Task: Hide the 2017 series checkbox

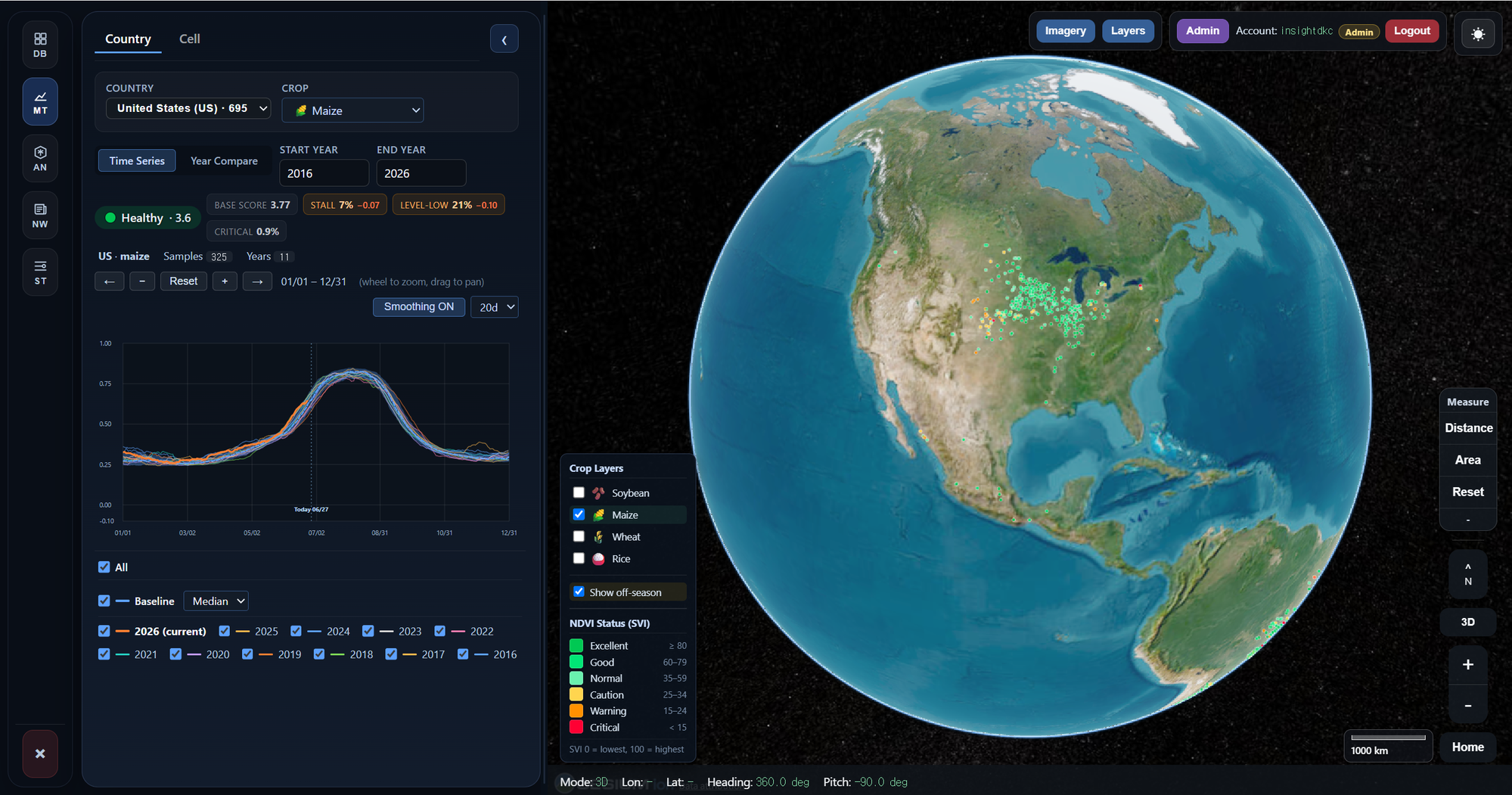Action: (391, 654)
